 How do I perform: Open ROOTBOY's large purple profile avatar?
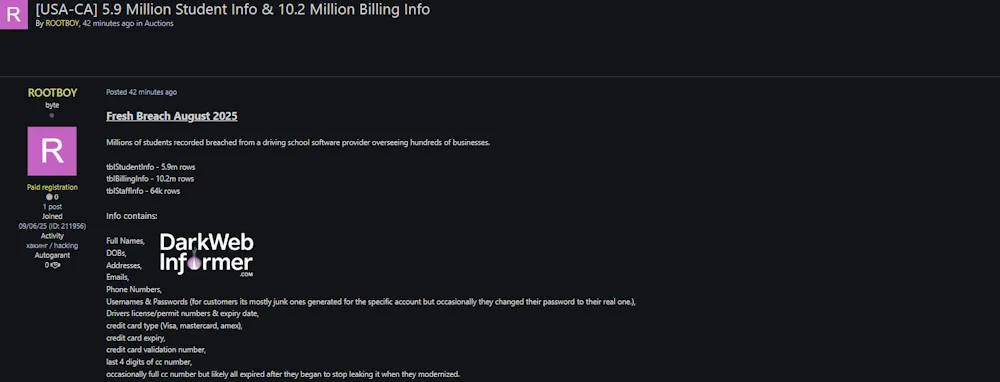[52, 151]
